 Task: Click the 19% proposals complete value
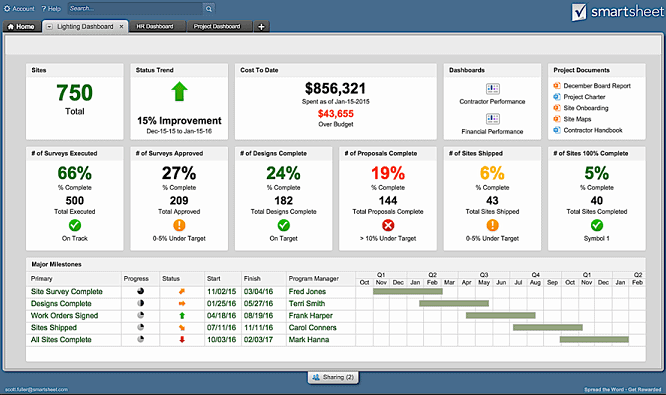[x=388, y=173]
